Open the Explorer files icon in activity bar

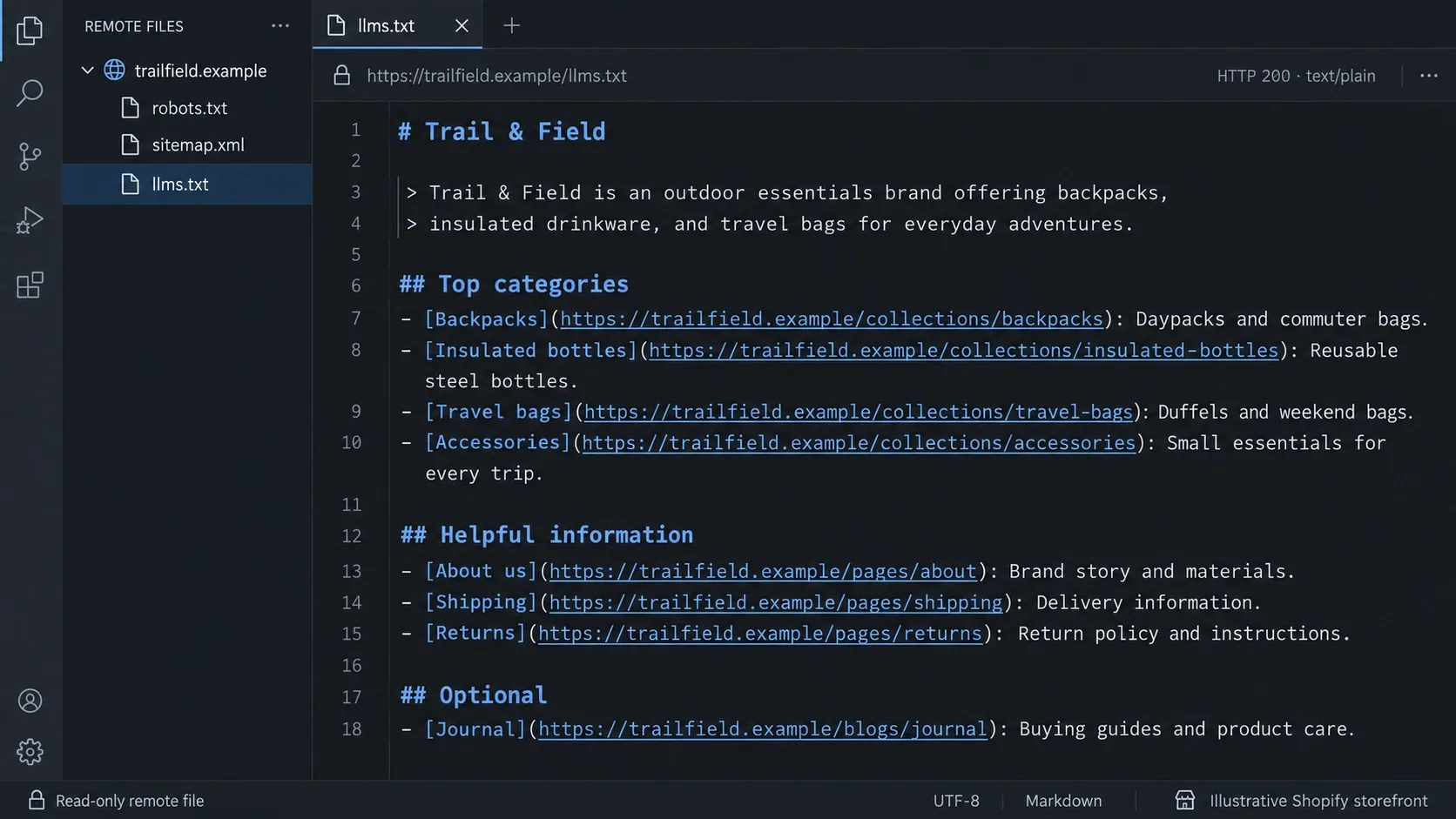[x=30, y=30]
